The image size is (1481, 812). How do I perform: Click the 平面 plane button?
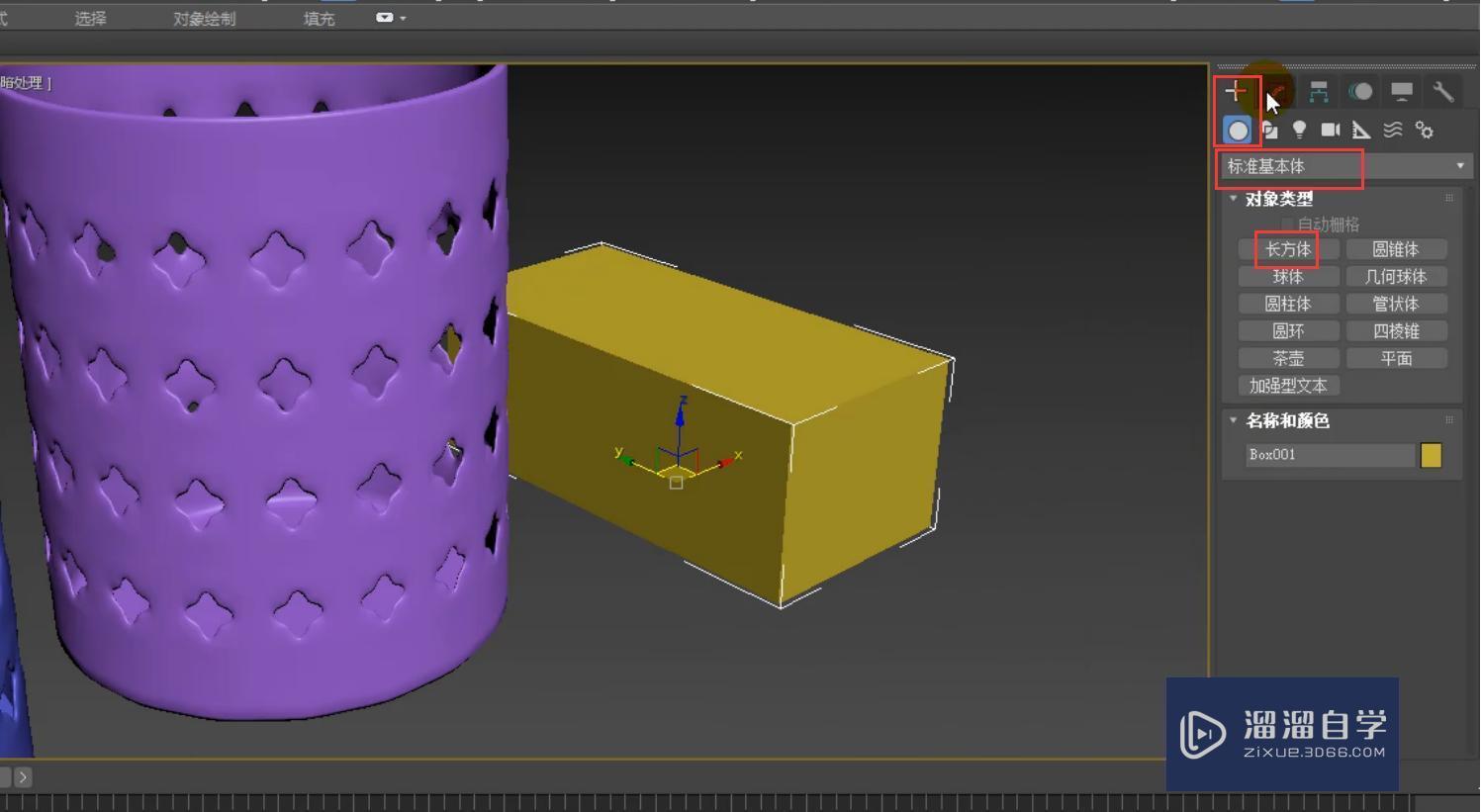tap(1396, 358)
